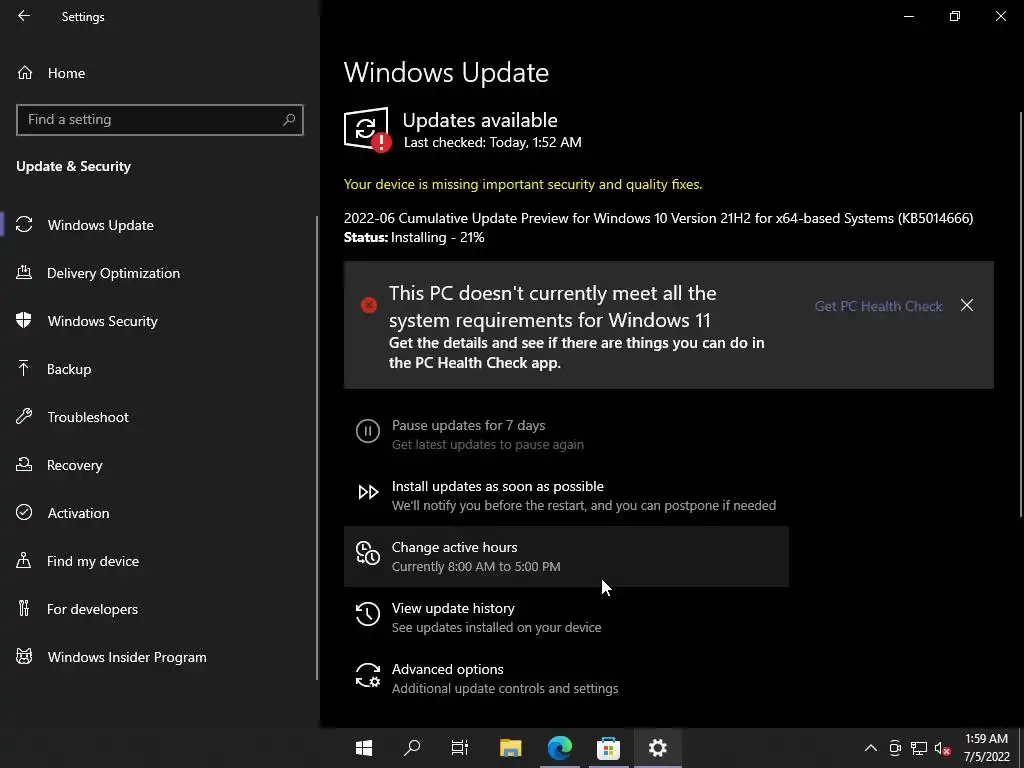The image size is (1024, 768).
Task: Open taskbar Search
Action: (412, 748)
